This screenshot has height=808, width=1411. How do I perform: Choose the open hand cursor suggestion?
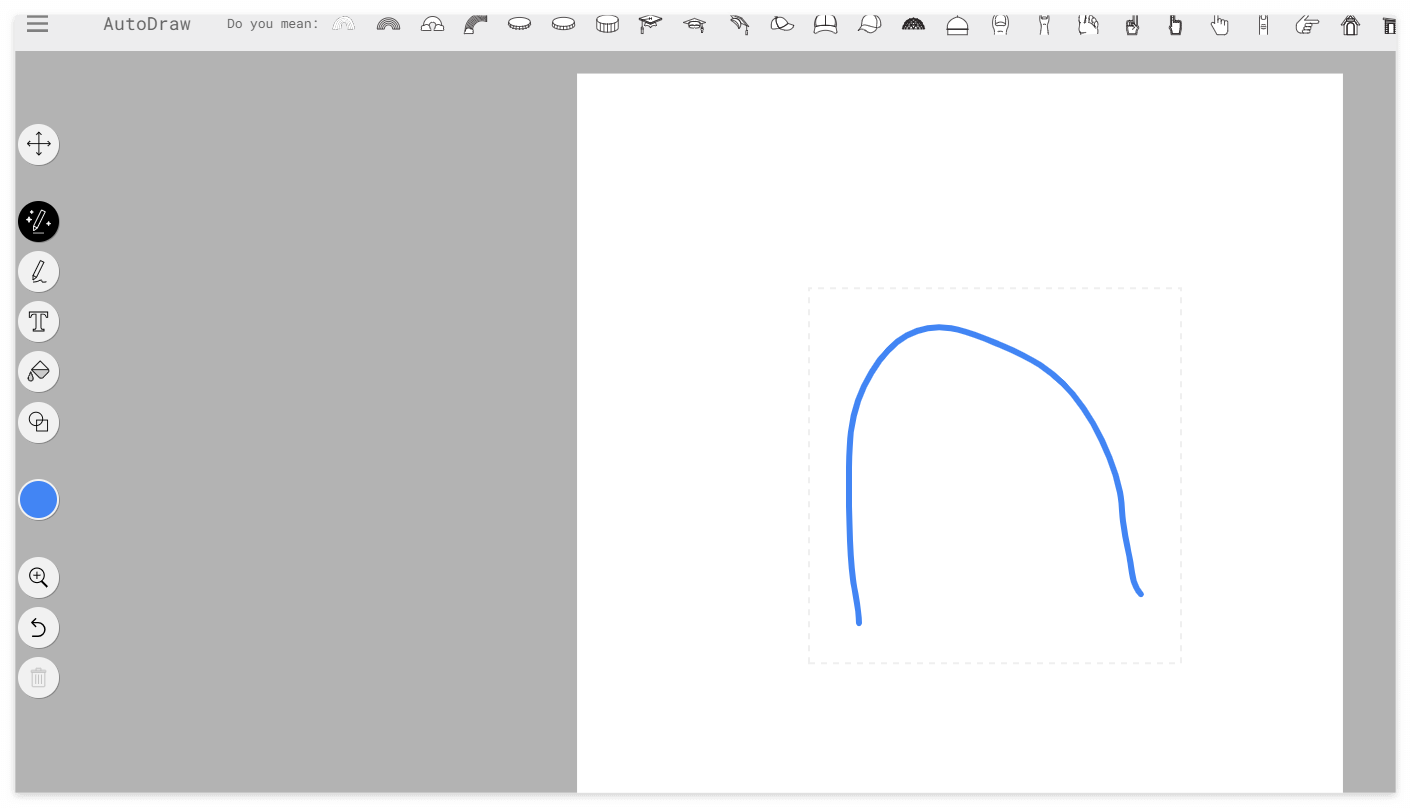pos(1220,24)
